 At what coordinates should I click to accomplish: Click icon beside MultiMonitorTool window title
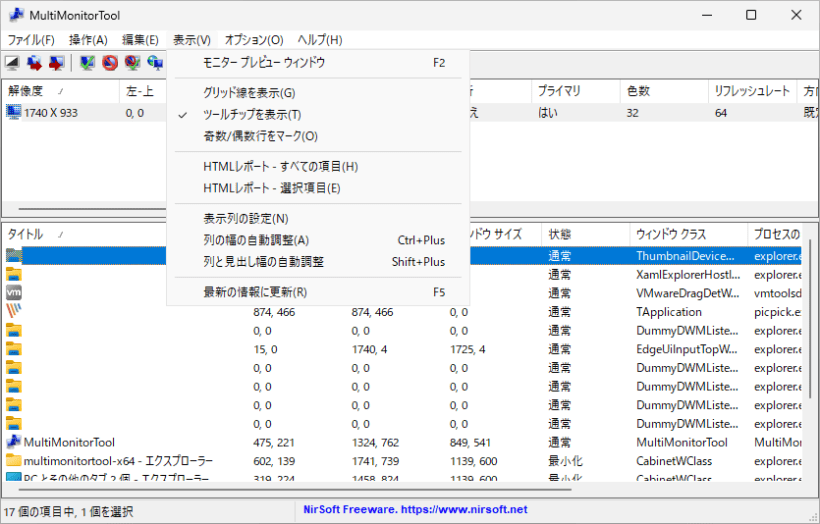14,442
